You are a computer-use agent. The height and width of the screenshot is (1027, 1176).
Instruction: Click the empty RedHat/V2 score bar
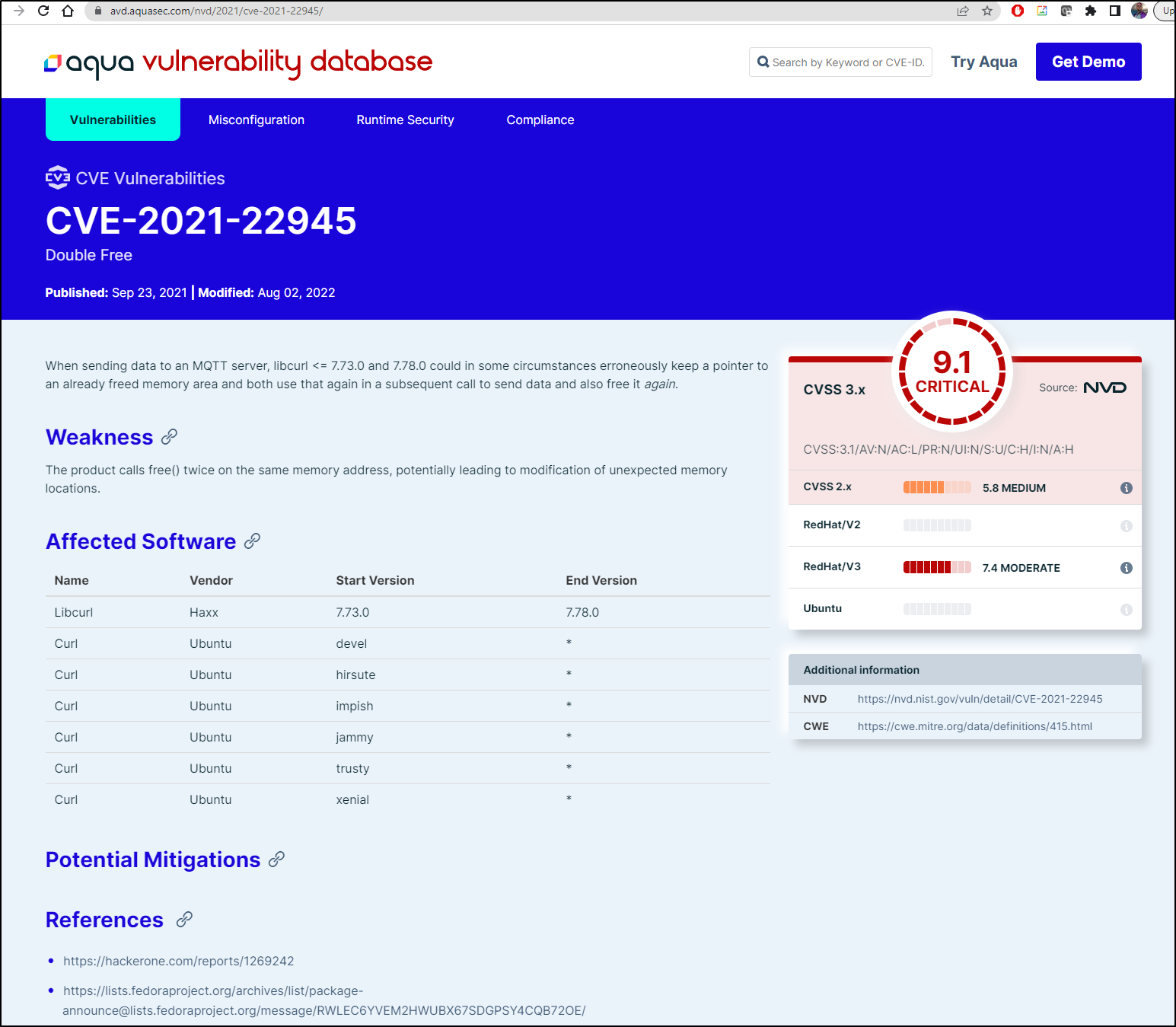click(x=937, y=525)
